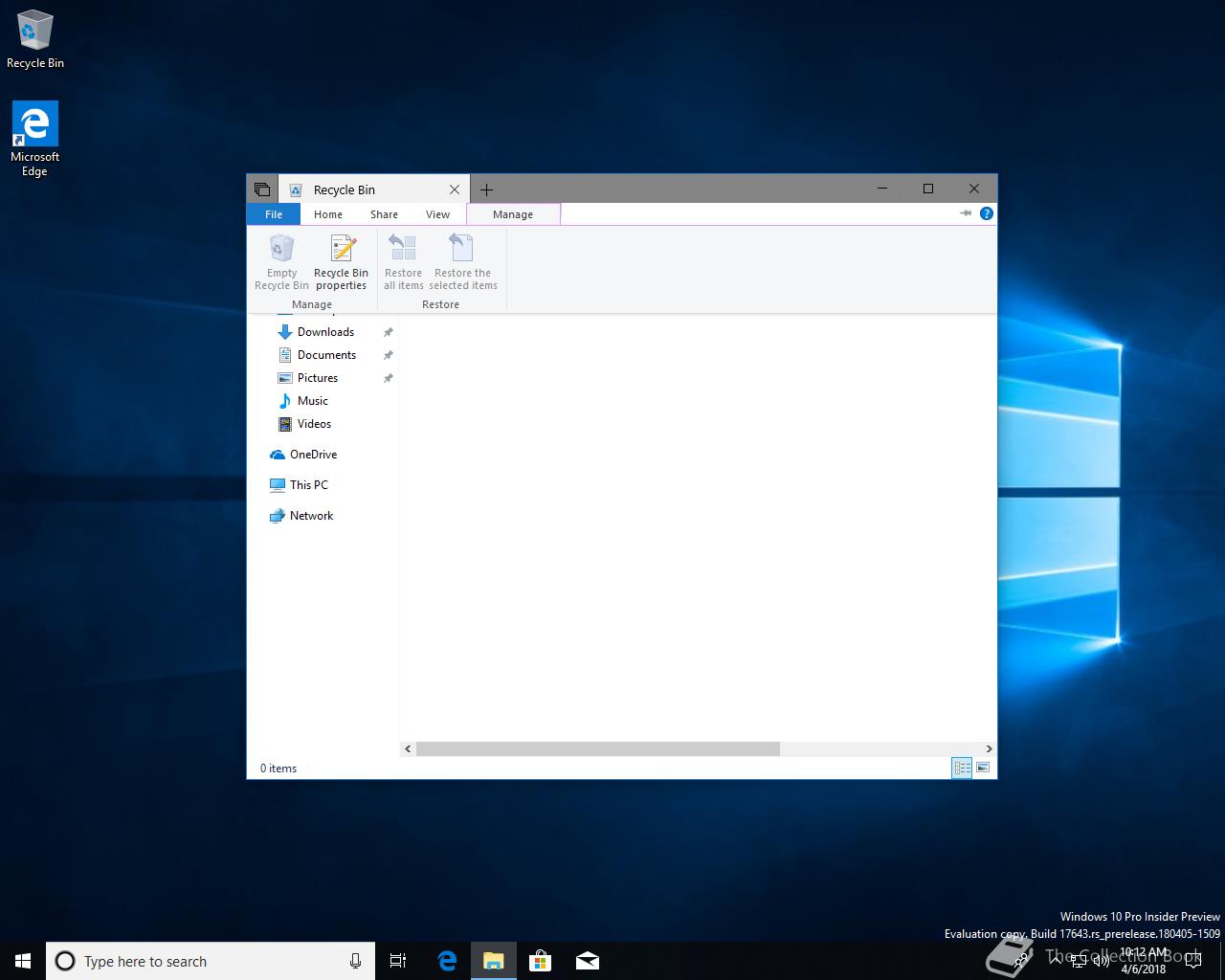Switch to the Home ribbon tab
The width and height of the screenshot is (1225, 980).
(x=328, y=214)
